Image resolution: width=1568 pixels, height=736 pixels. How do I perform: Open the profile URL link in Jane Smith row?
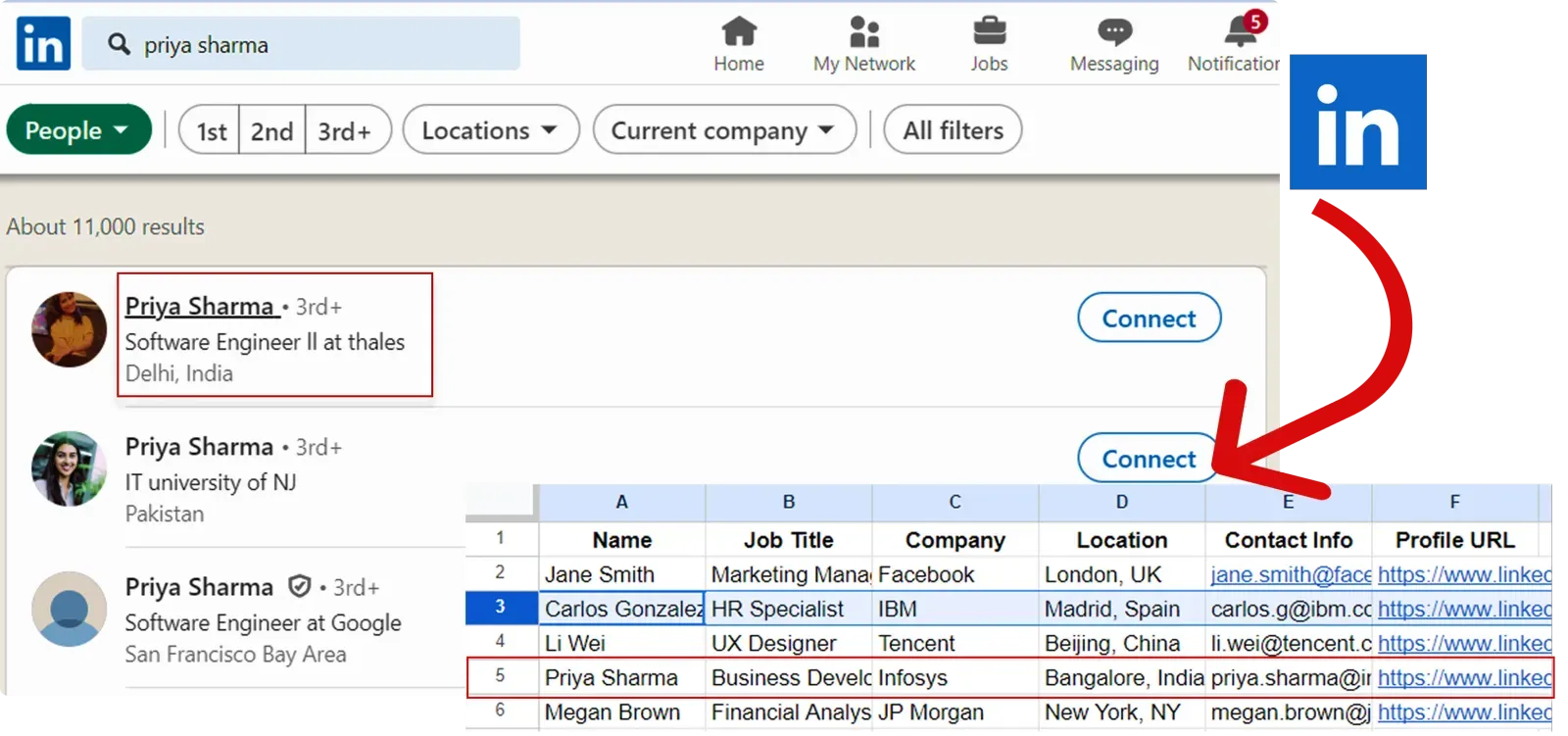point(1464,574)
